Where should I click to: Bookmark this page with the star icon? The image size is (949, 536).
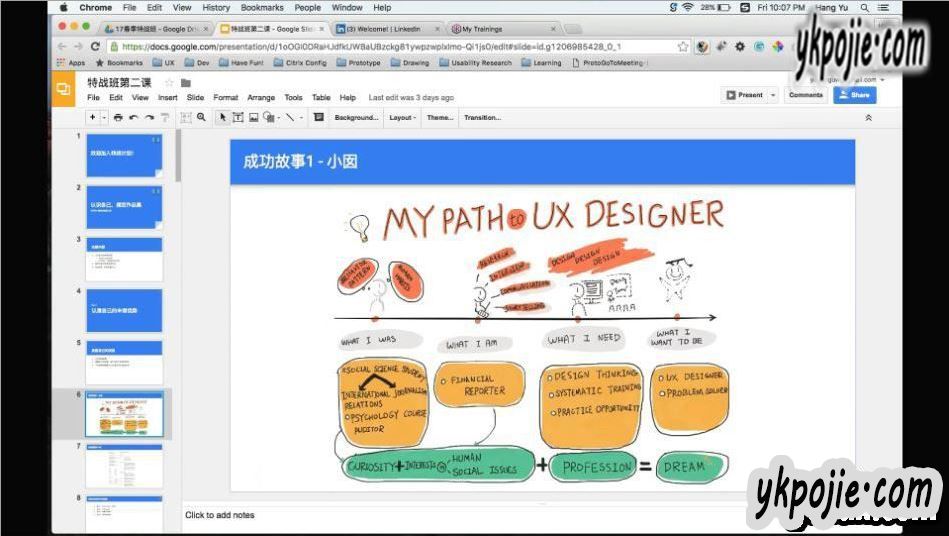point(683,46)
